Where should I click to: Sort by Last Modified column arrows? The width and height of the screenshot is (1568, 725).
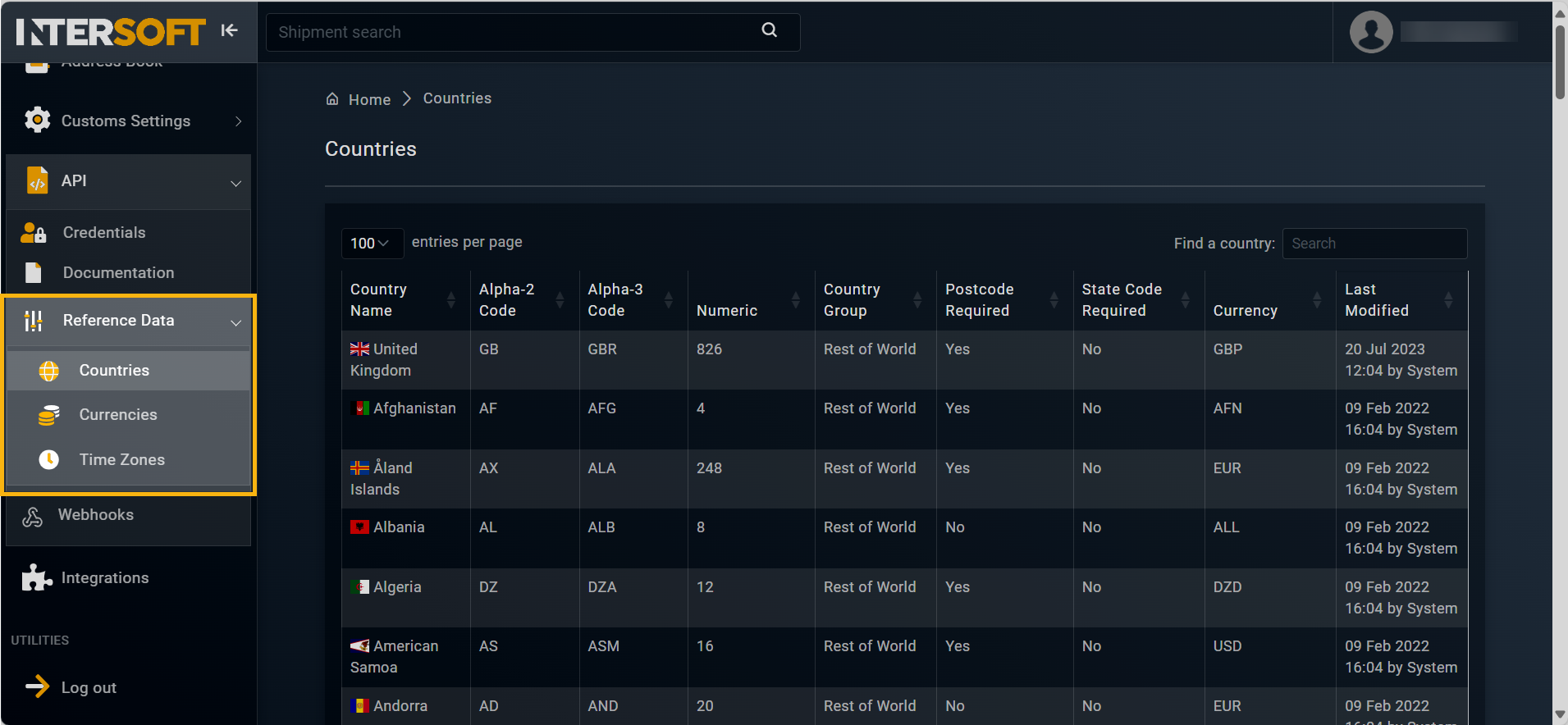[x=1448, y=300]
